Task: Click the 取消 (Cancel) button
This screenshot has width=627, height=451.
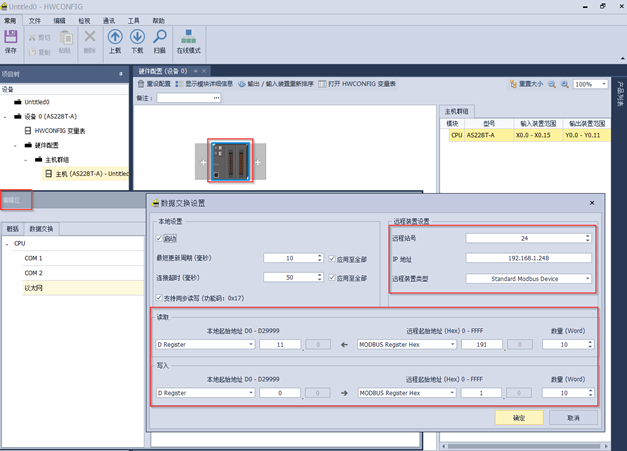Action: 573,418
